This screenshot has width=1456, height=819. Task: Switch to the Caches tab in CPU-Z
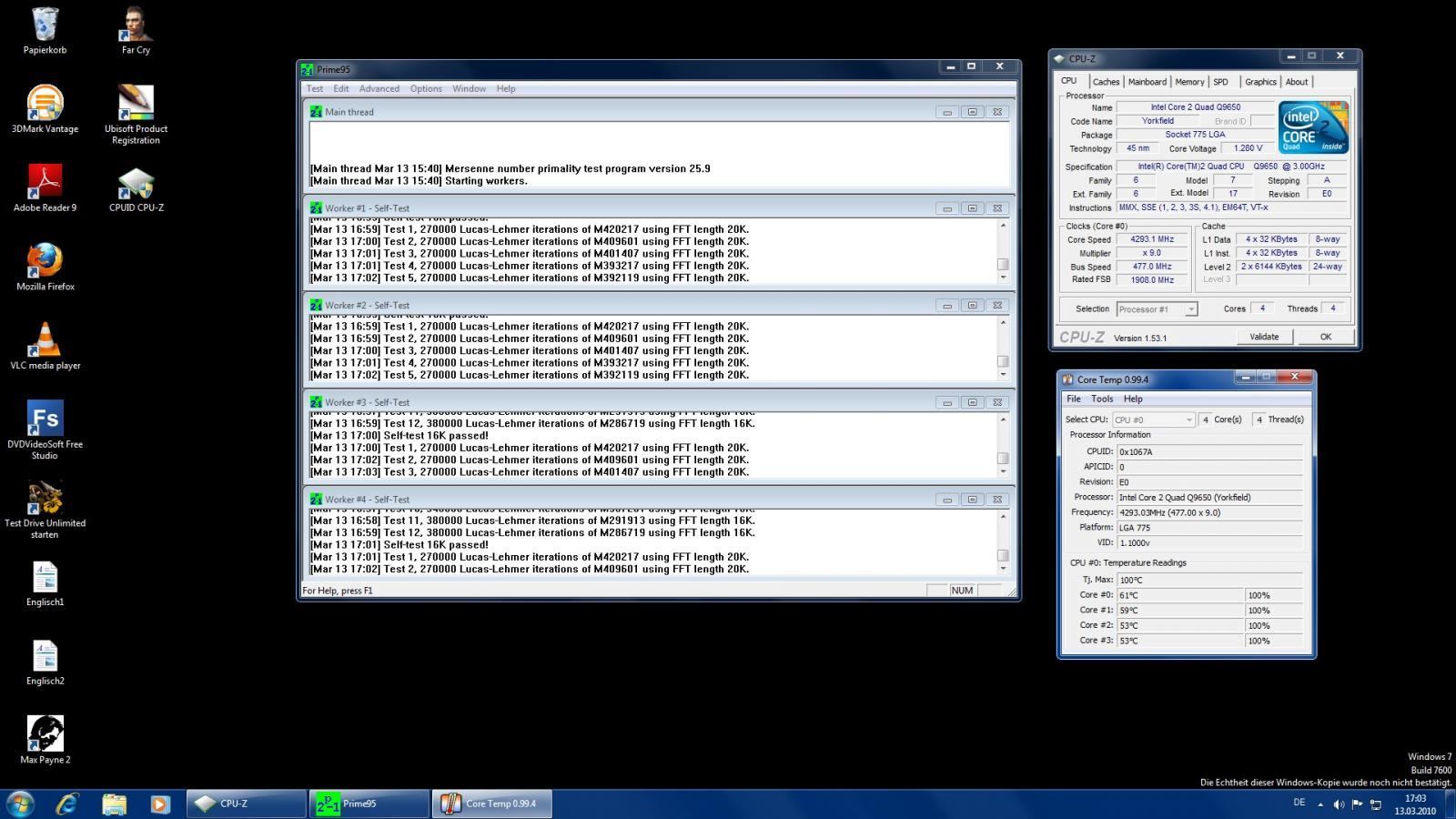(1106, 82)
